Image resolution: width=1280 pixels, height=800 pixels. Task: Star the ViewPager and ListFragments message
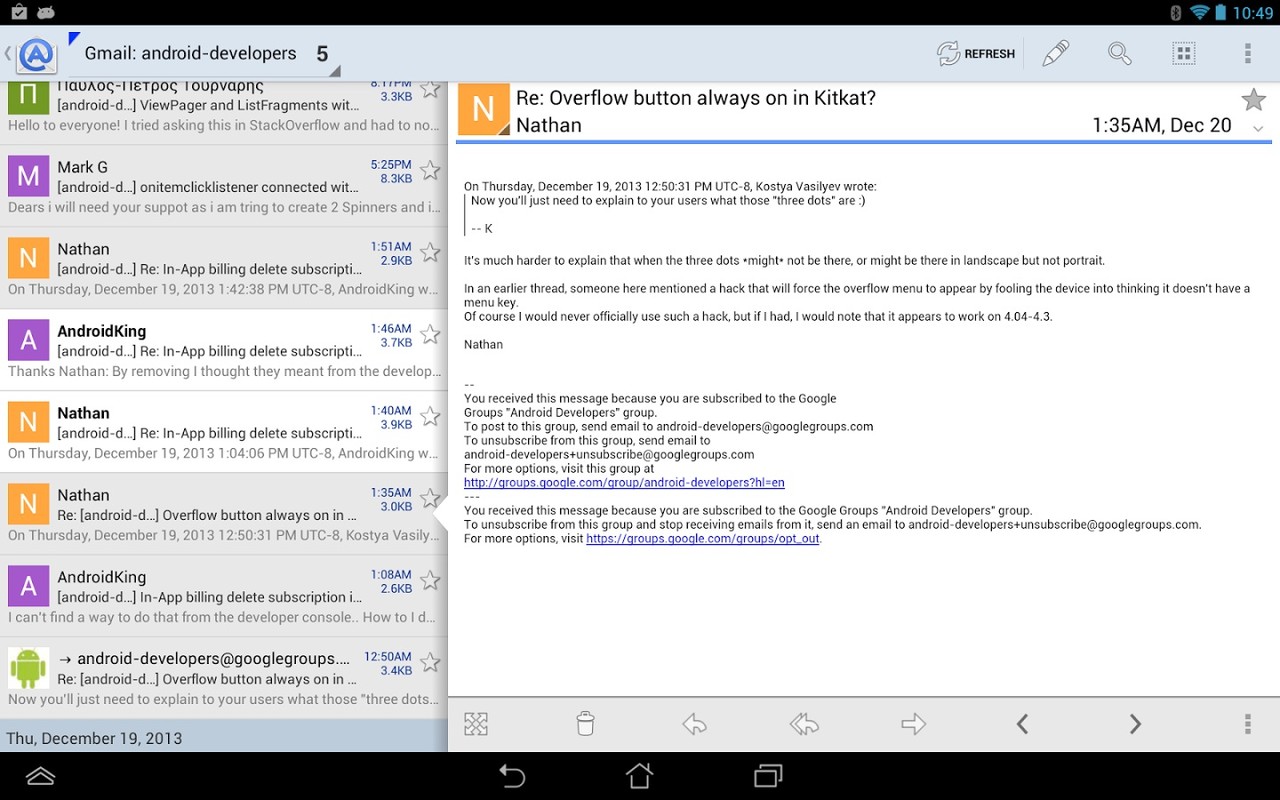[x=430, y=89]
